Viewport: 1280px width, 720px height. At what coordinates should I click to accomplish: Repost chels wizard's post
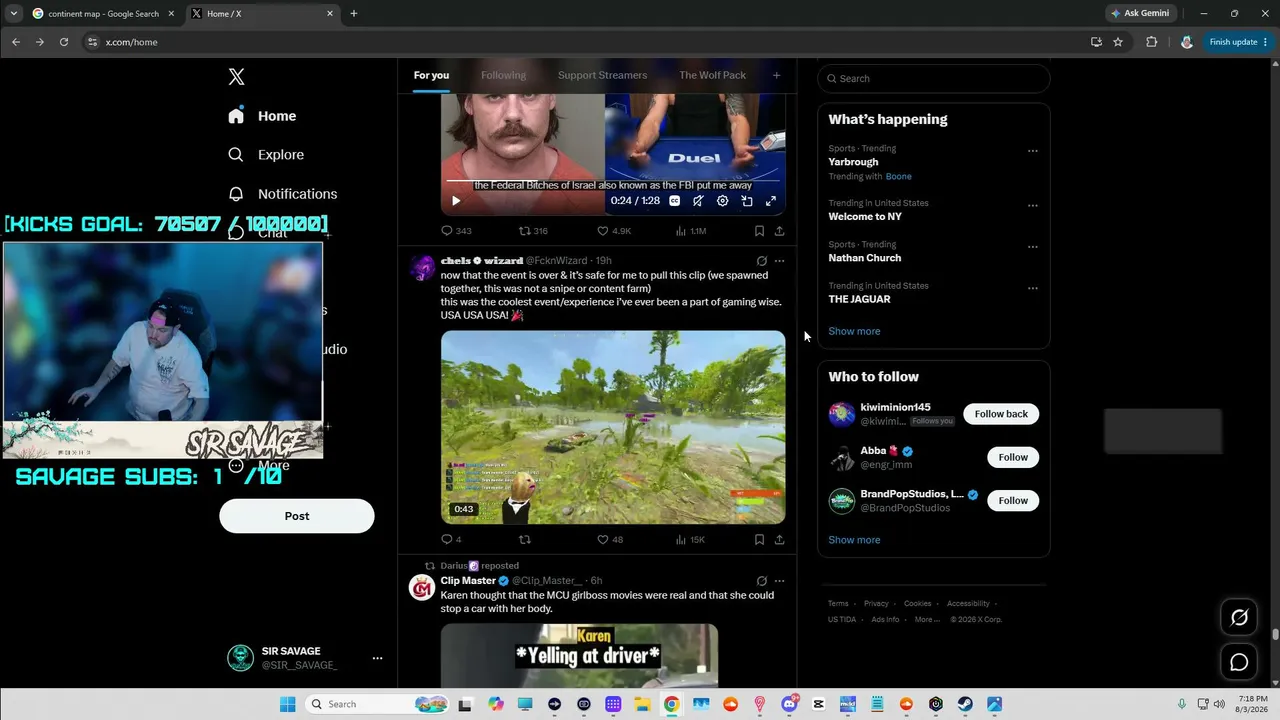(x=524, y=540)
